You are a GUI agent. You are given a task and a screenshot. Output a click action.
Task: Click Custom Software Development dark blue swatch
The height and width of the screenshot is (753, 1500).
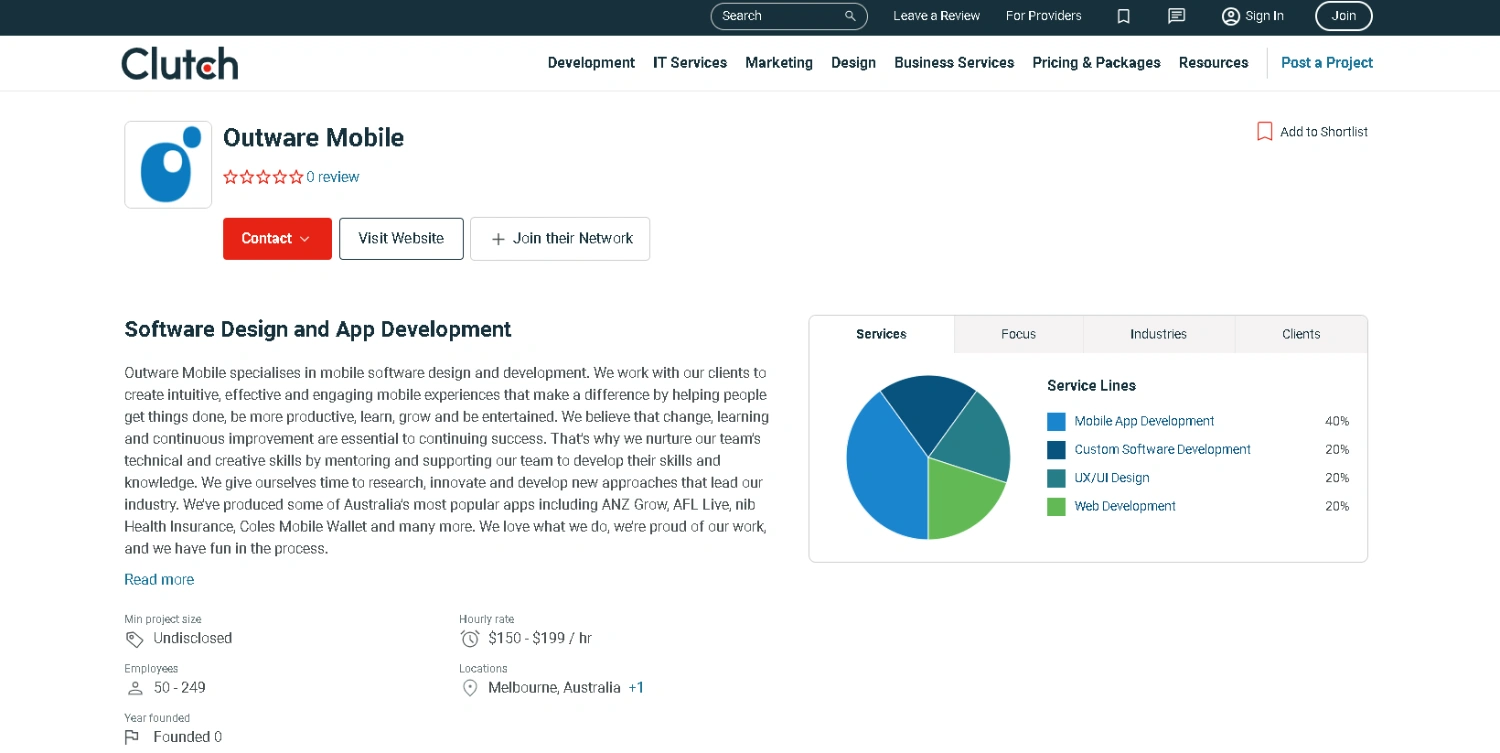[x=1056, y=450]
